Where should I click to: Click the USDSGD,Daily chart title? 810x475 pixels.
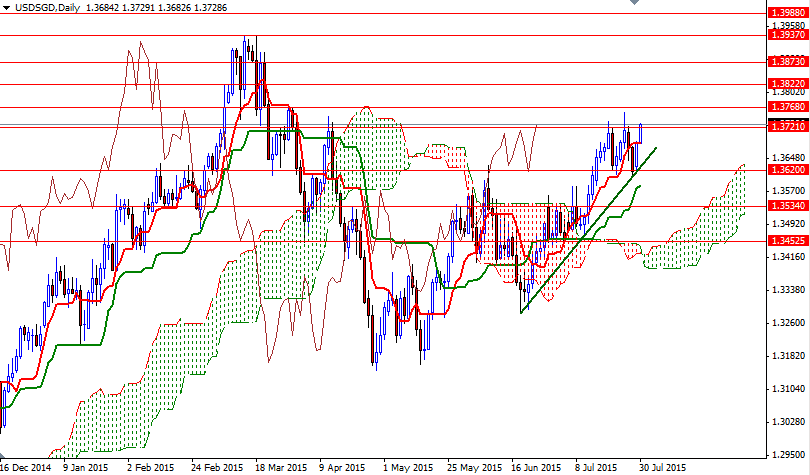48,8
